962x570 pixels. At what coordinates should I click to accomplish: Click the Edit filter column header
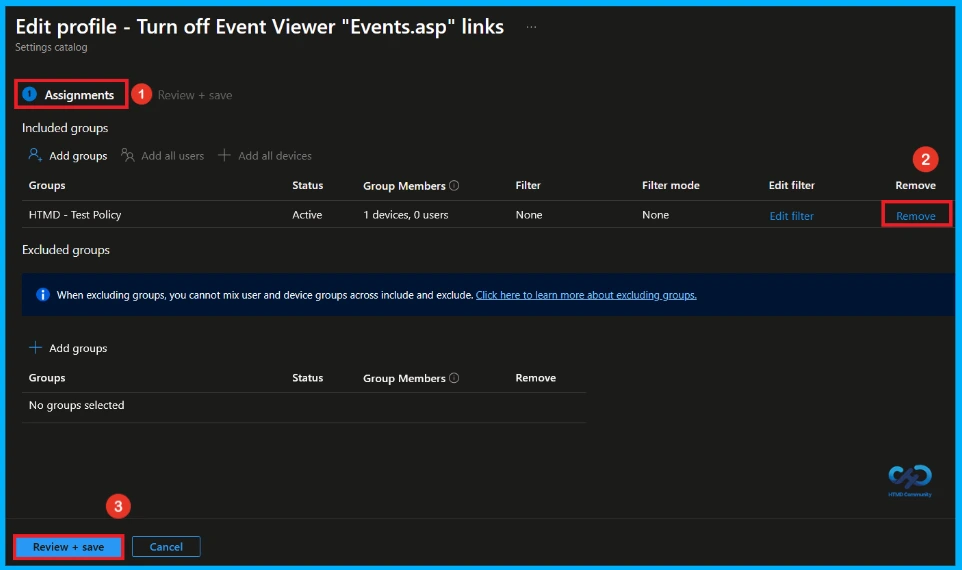pos(791,185)
